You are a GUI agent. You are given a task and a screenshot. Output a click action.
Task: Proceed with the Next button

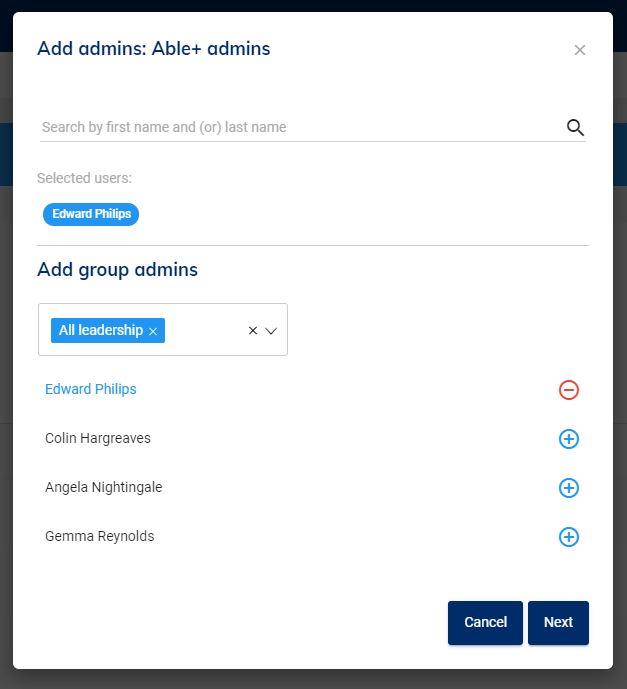click(558, 622)
